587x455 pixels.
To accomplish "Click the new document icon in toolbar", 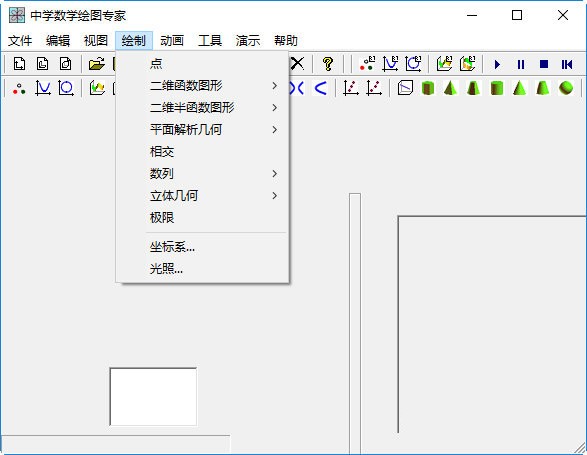I will click(19, 64).
